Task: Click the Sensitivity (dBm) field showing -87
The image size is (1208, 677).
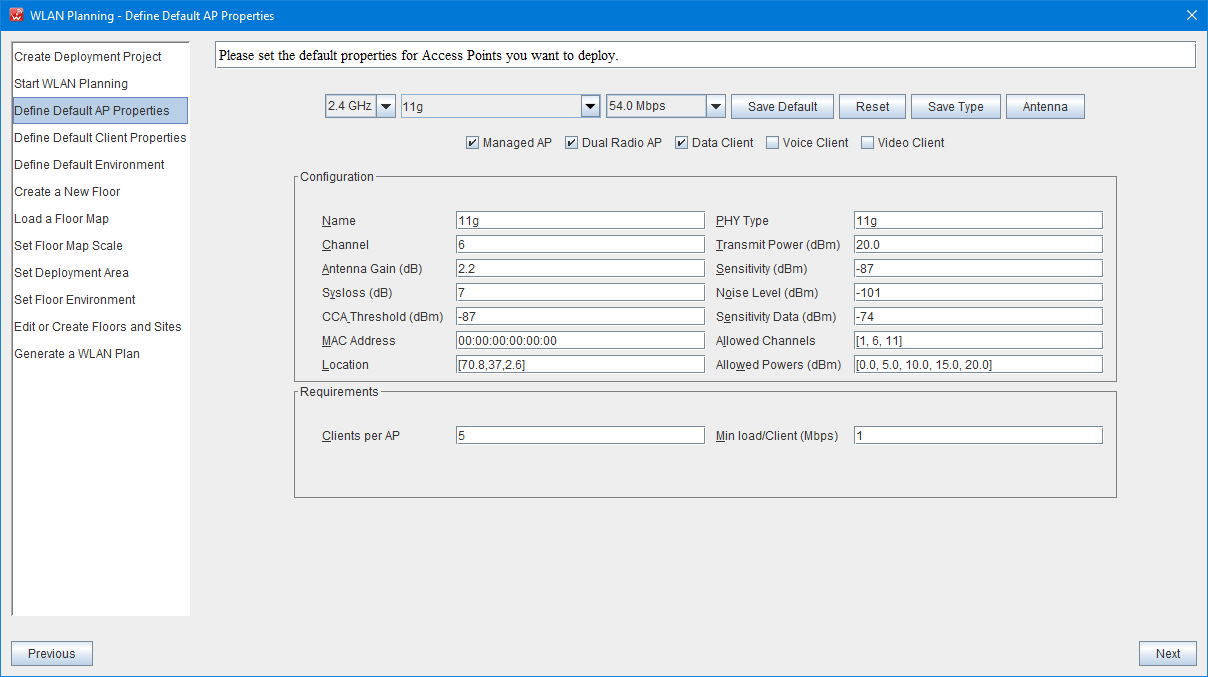Action: 978,269
